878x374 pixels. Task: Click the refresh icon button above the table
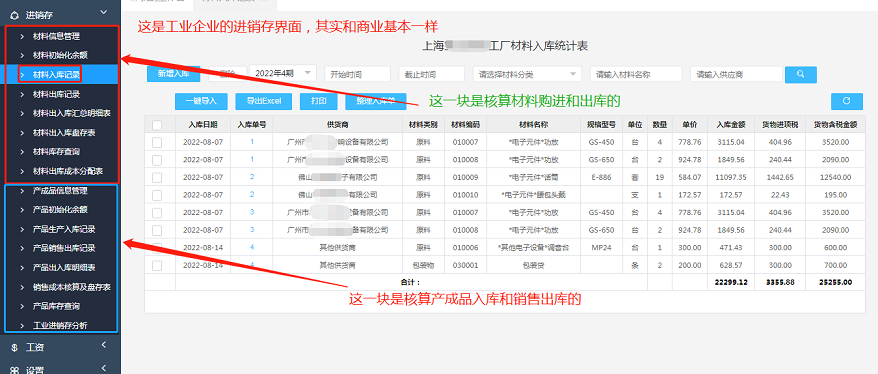click(847, 101)
